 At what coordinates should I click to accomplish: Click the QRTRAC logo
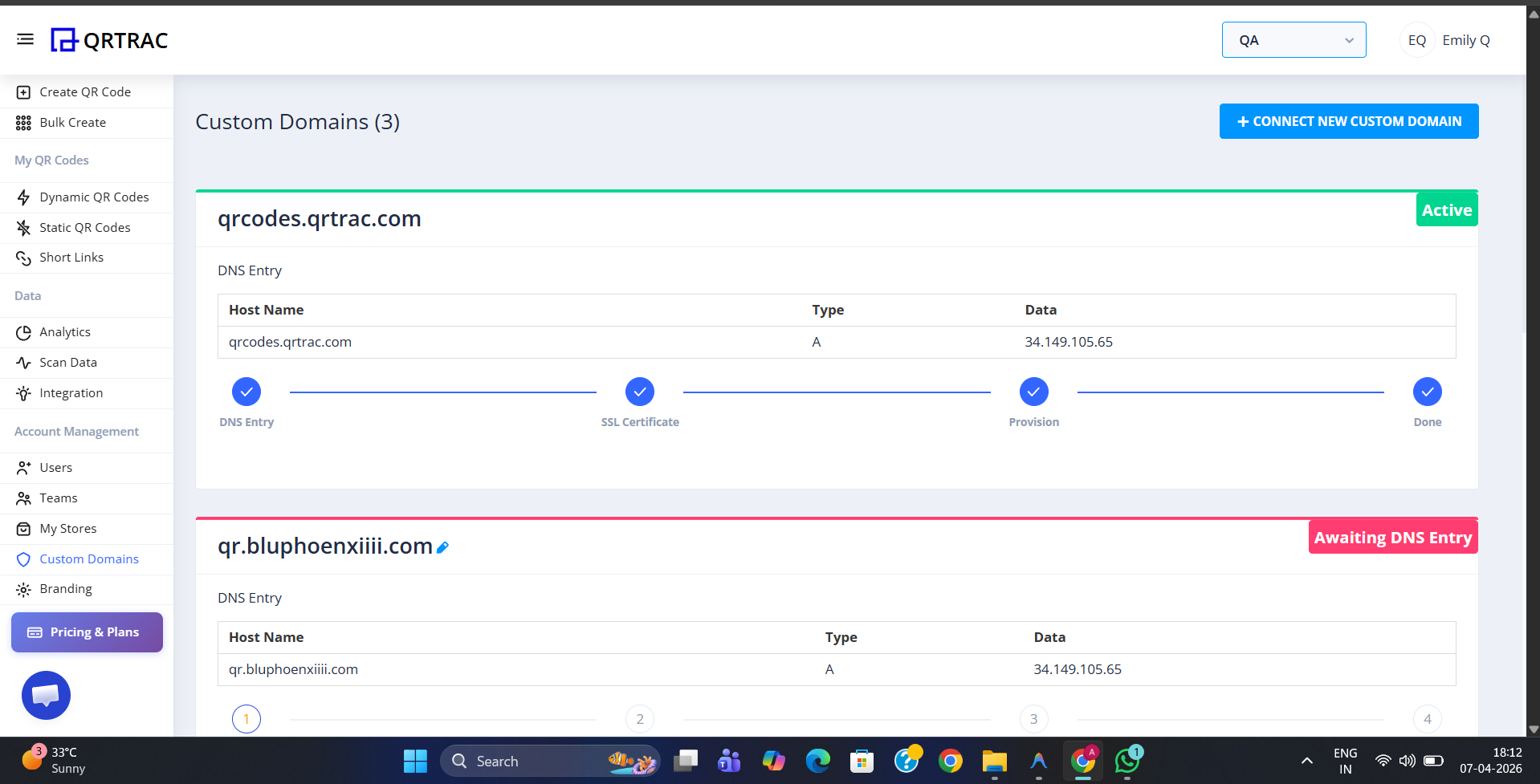pos(110,40)
